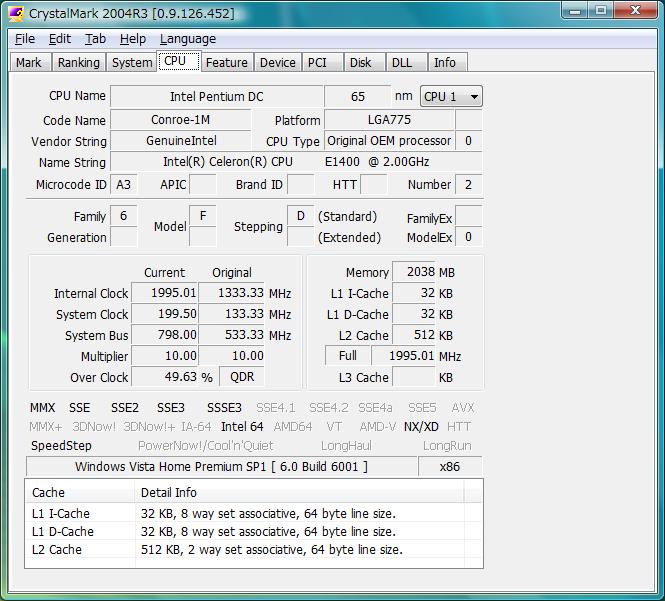
Task: Click the x86 architecture field
Action: (450, 467)
